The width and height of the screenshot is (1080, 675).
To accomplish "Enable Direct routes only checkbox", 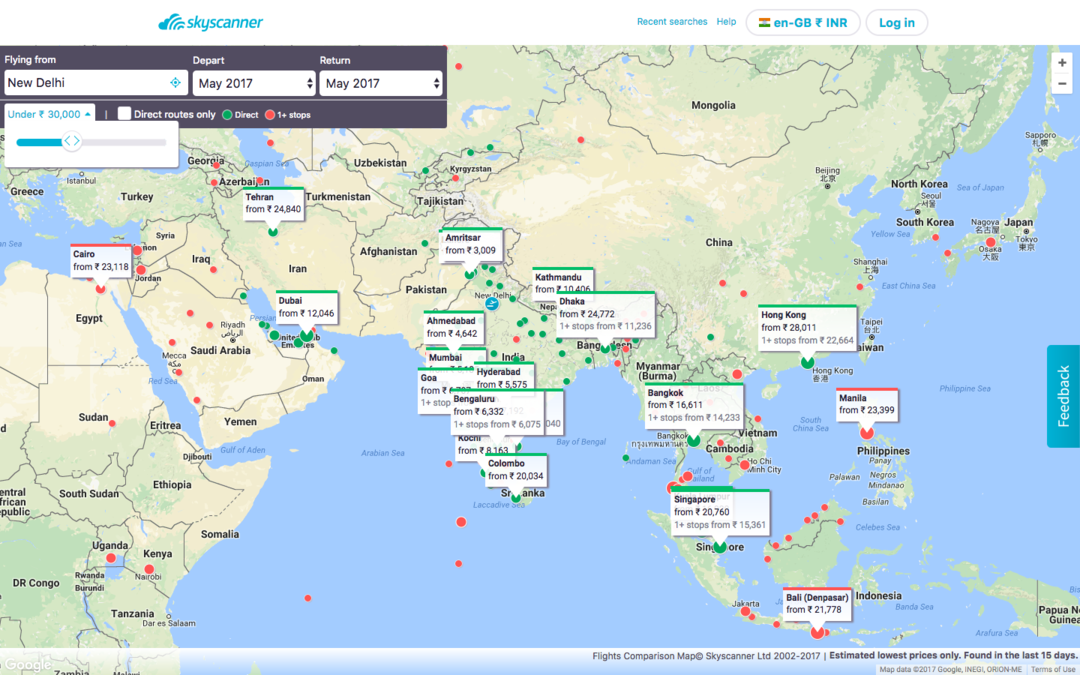I will point(125,114).
